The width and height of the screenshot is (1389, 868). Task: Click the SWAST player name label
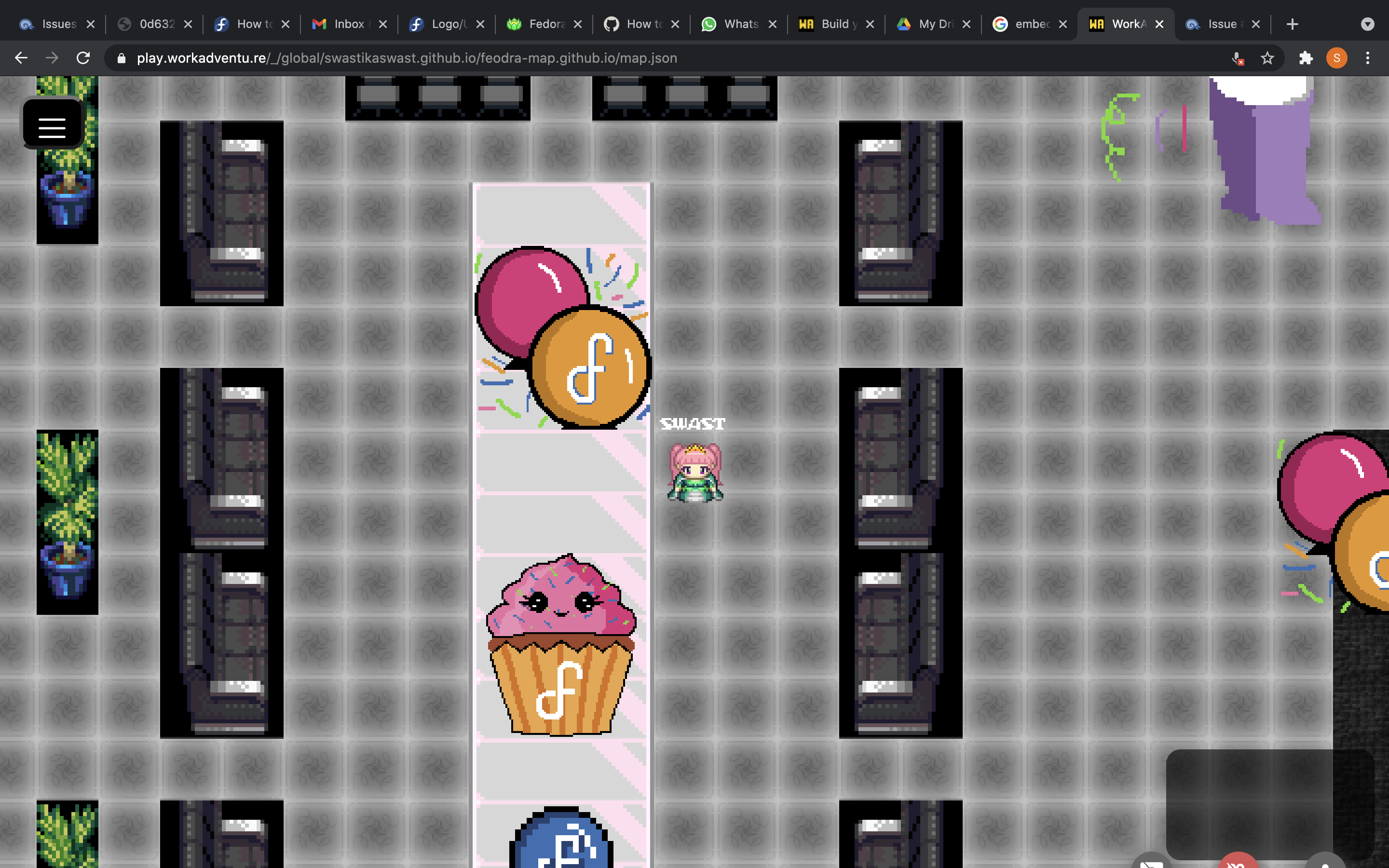coord(693,424)
